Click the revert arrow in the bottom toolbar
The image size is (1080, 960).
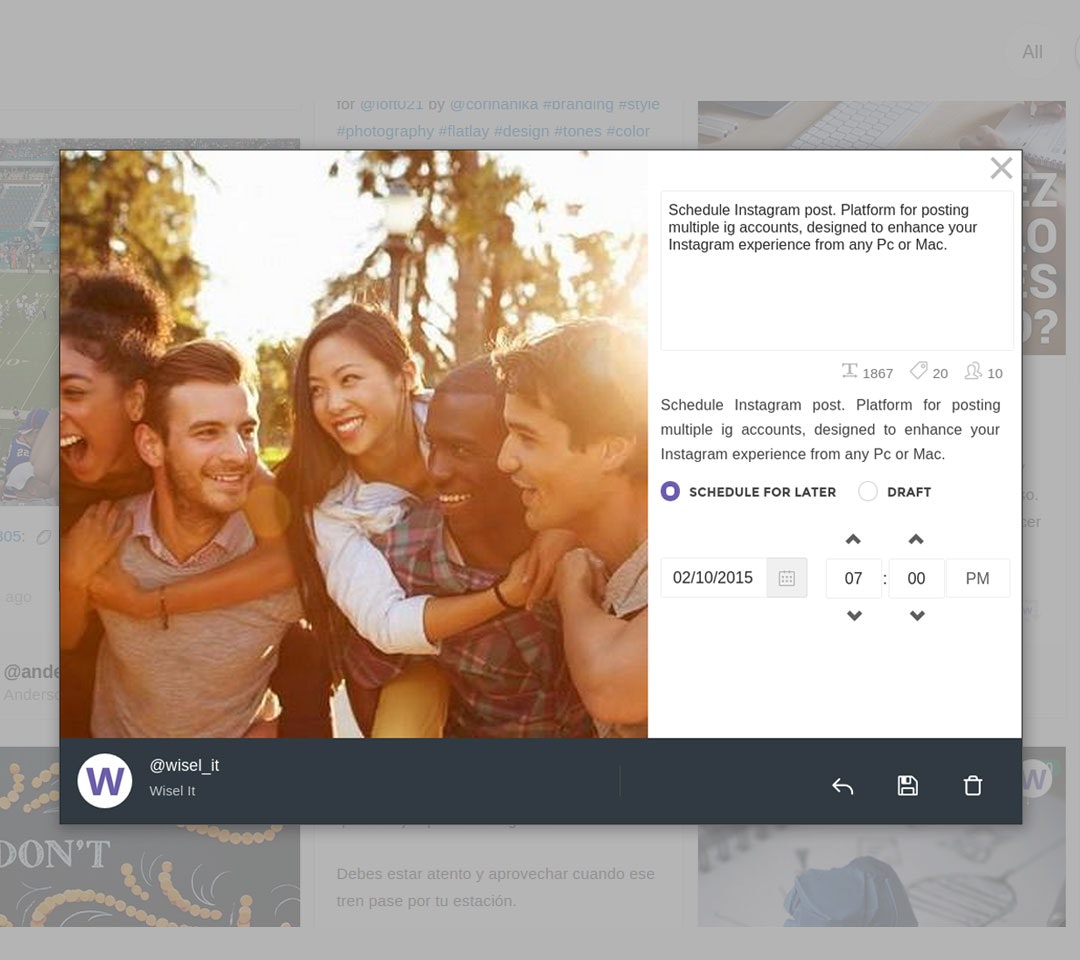click(842, 786)
